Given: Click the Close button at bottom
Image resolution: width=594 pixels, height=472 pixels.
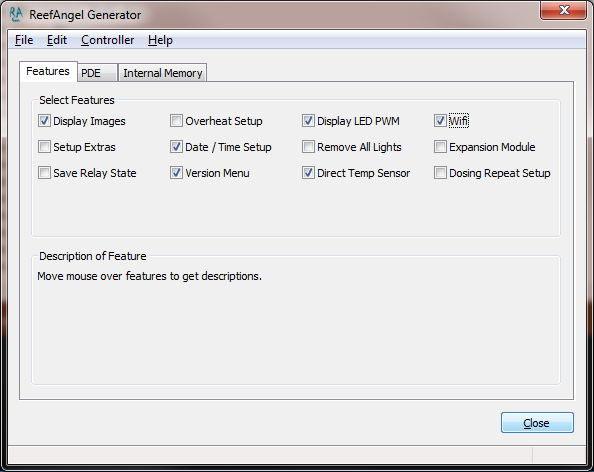Looking at the screenshot, I should pos(537,423).
